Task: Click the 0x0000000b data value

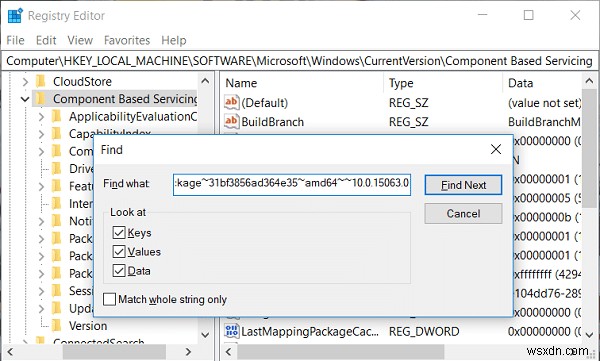Action: (x=547, y=217)
